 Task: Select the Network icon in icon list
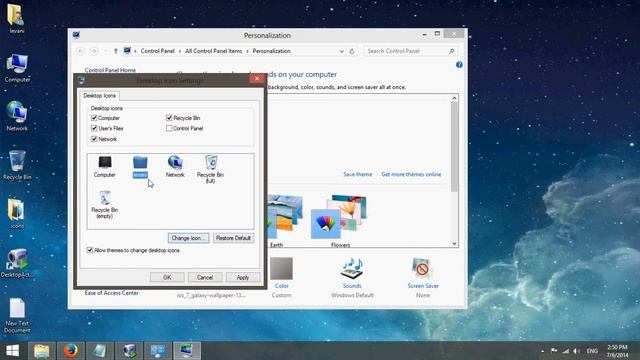[x=175, y=167]
